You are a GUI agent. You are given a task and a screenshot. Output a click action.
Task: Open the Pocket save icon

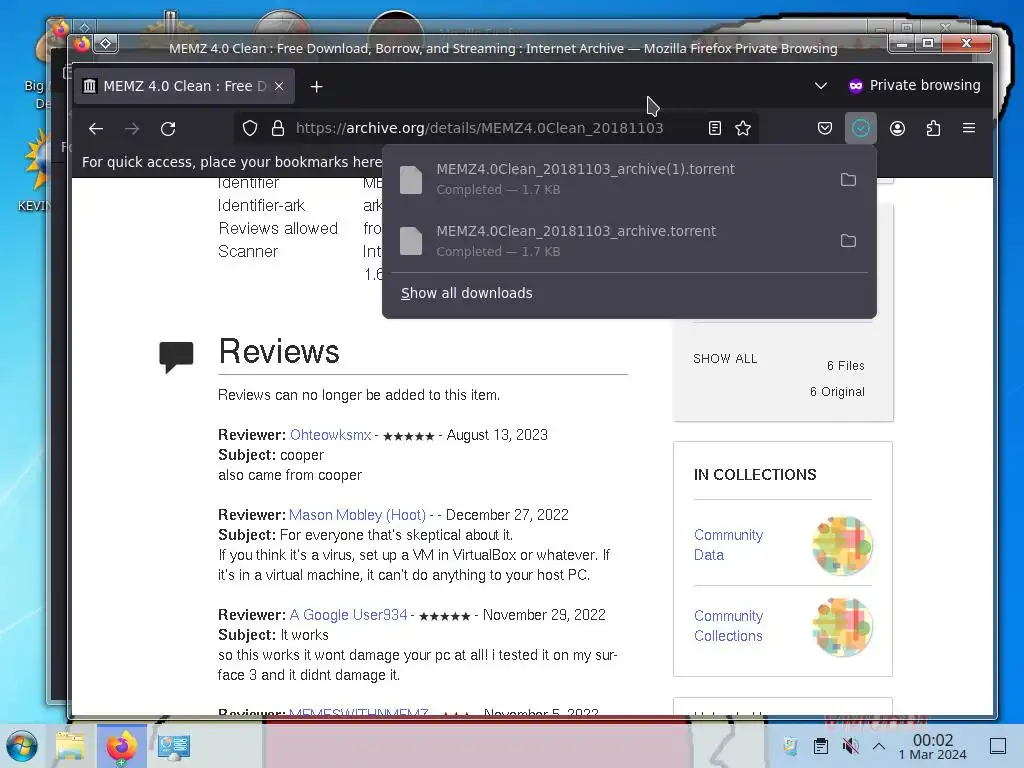pos(825,128)
